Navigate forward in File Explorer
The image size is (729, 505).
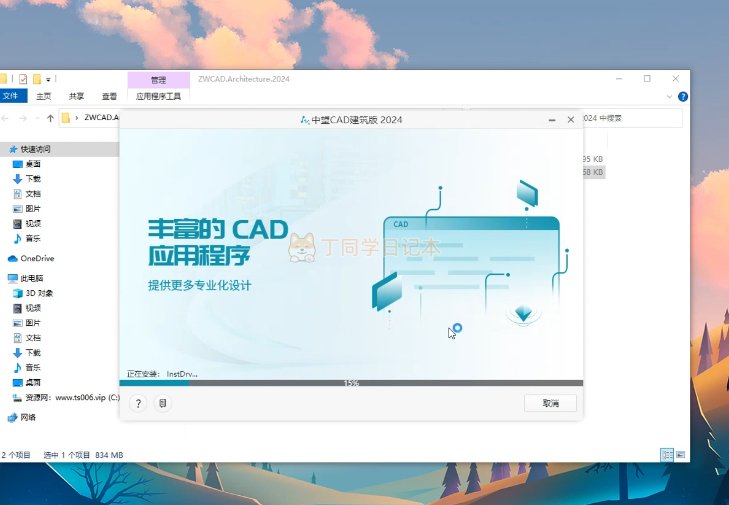pyautogui.click(x=23, y=118)
